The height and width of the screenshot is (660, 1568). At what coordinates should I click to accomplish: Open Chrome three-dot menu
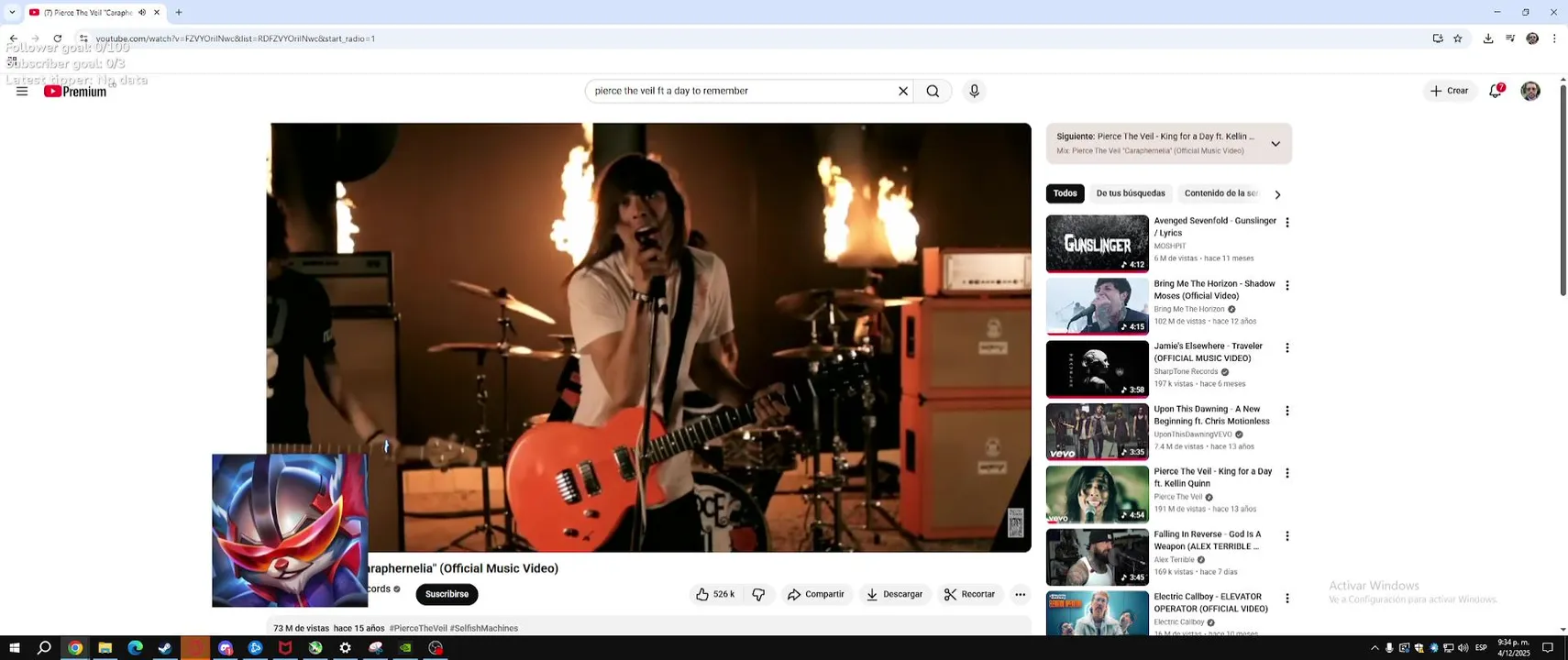click(1554, 38)
